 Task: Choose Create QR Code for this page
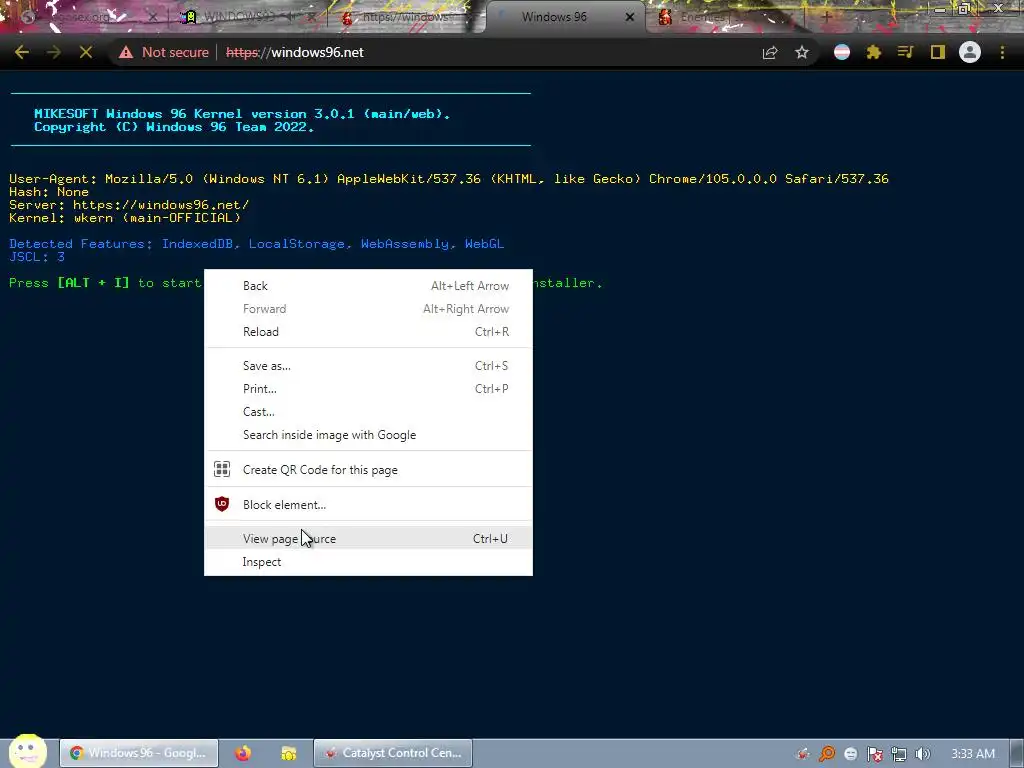(x=368, y=470)
